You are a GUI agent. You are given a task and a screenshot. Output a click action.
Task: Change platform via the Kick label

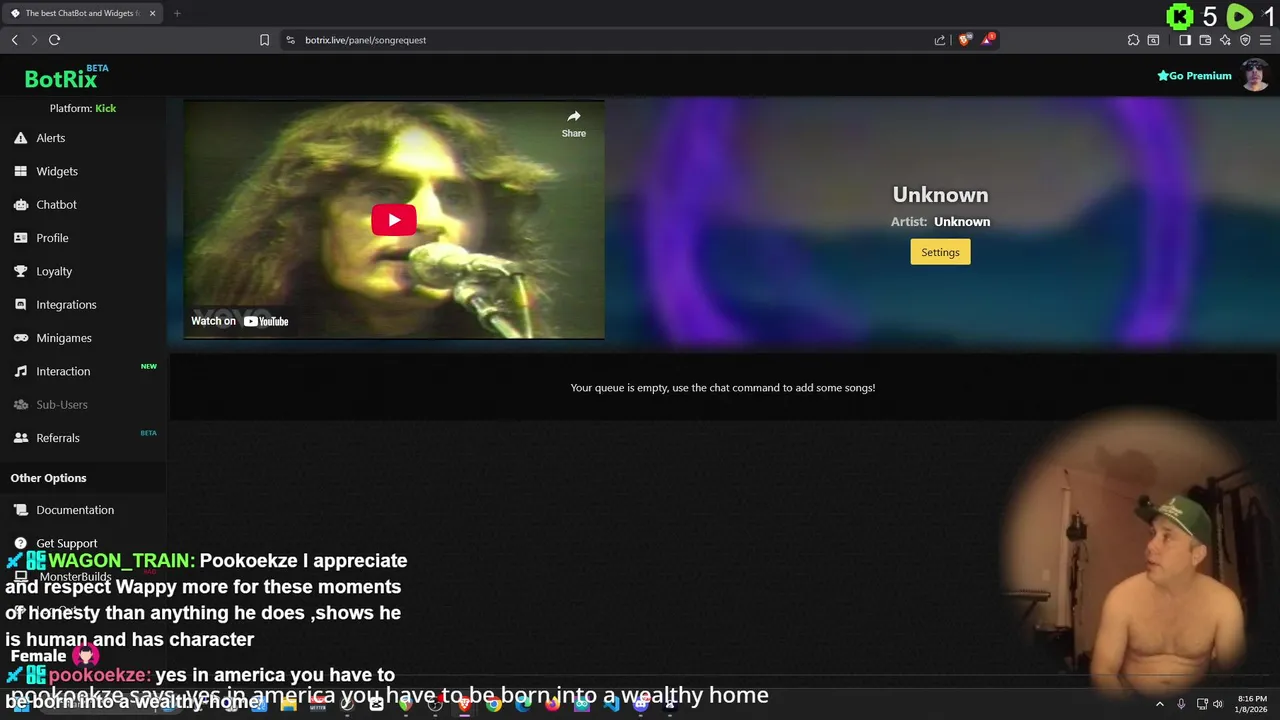point(105,108)
